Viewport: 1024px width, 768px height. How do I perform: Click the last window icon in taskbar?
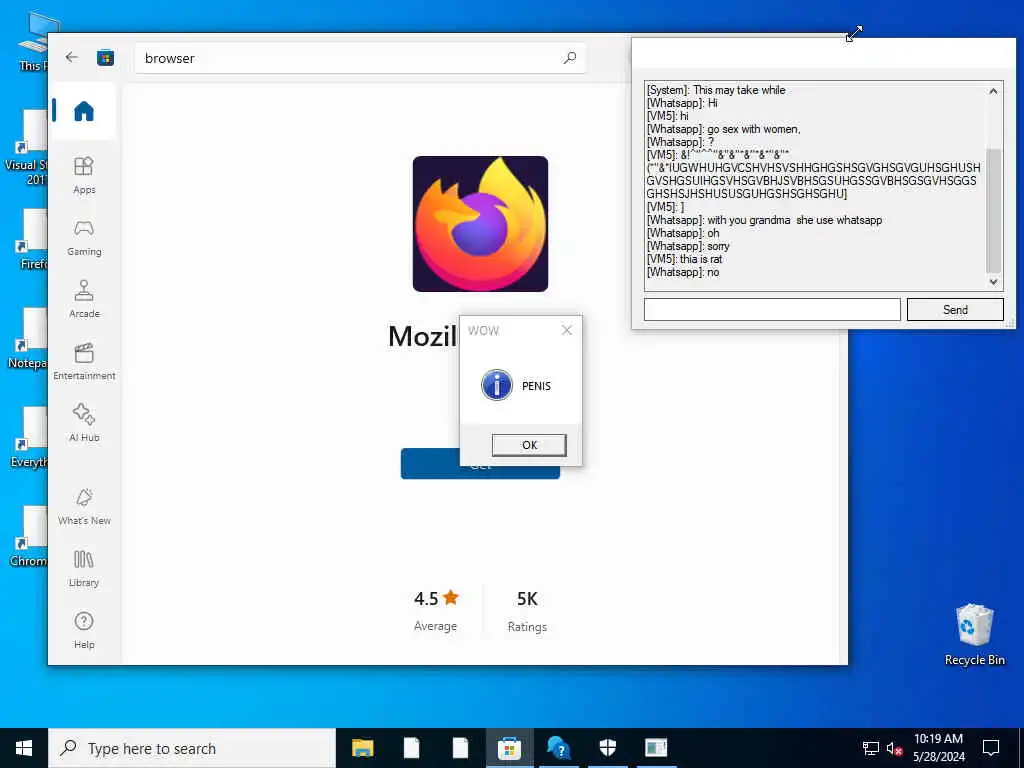tap(656, 748)
